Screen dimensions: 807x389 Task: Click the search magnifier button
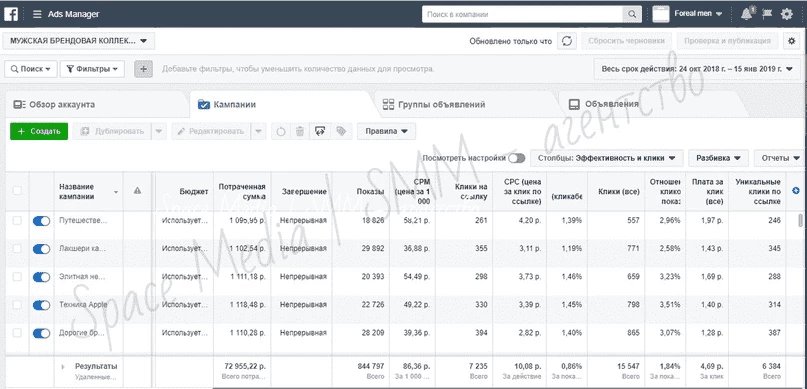pos(631,14)
